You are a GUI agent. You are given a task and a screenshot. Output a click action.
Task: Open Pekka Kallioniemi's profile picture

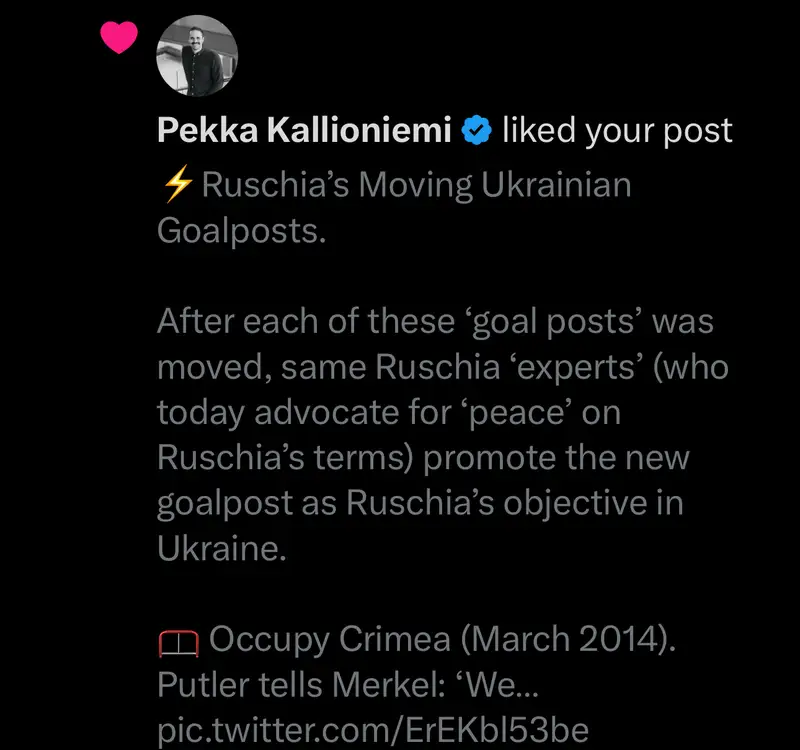point(197,55)
